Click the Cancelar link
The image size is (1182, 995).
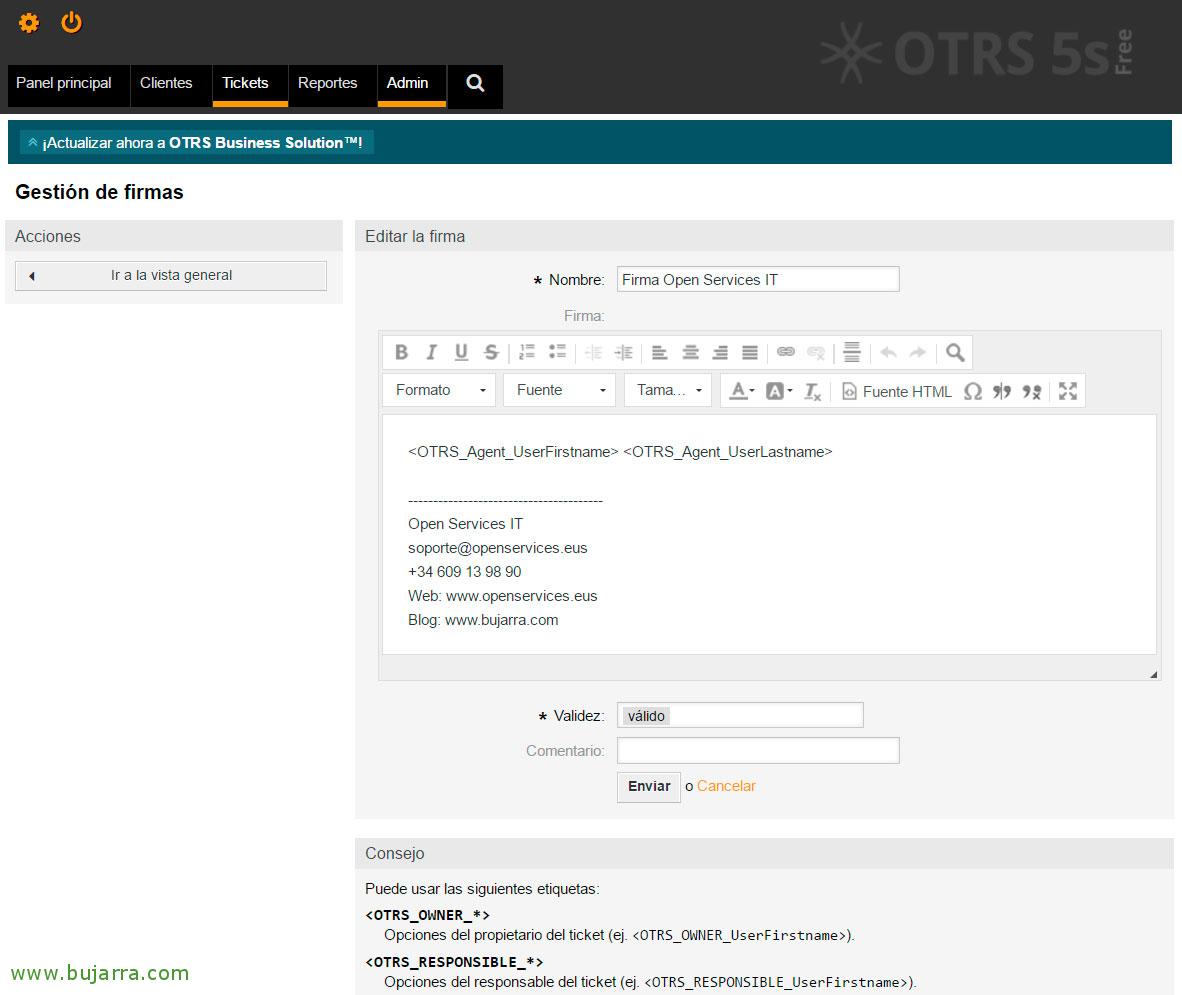click(x=726, y=786)
